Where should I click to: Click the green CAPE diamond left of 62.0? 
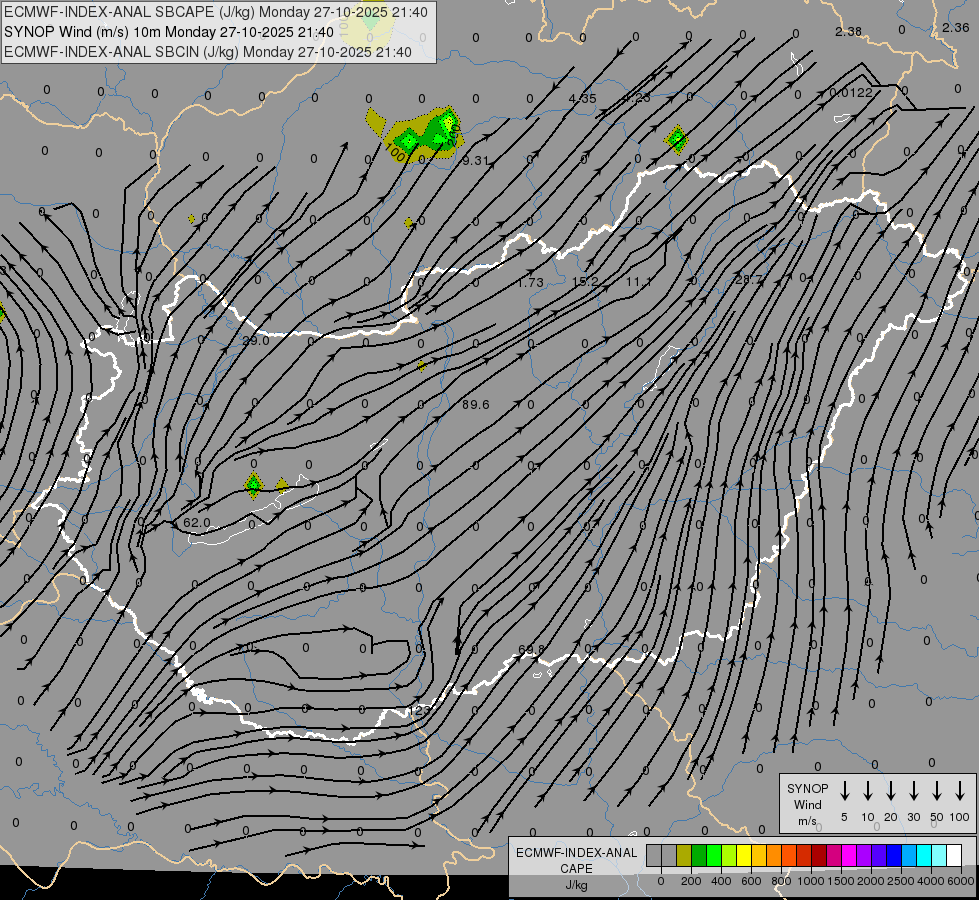[253, 485]
